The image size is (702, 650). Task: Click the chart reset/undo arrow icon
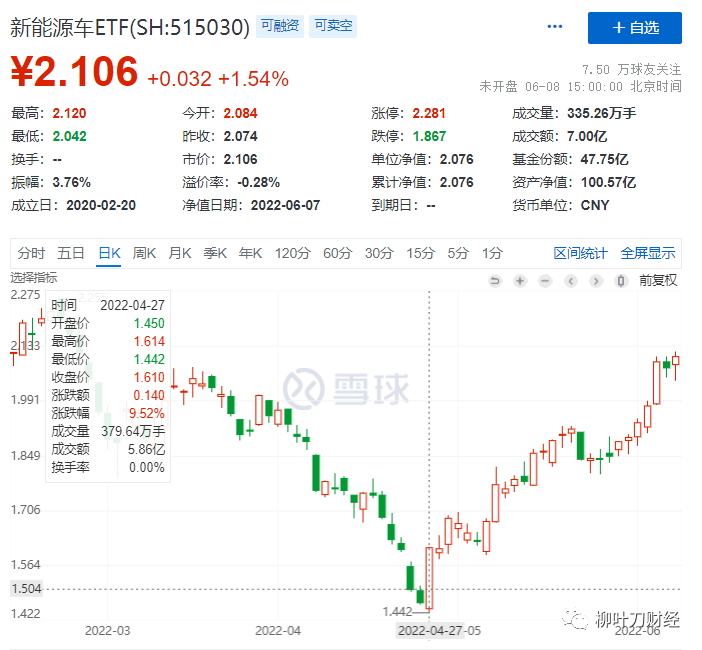tap(495, 281)
